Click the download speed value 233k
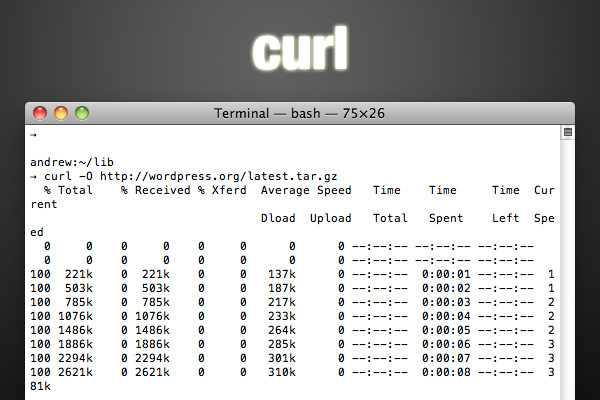The height and width of the screenshot is (400, 600). point(282,316)
